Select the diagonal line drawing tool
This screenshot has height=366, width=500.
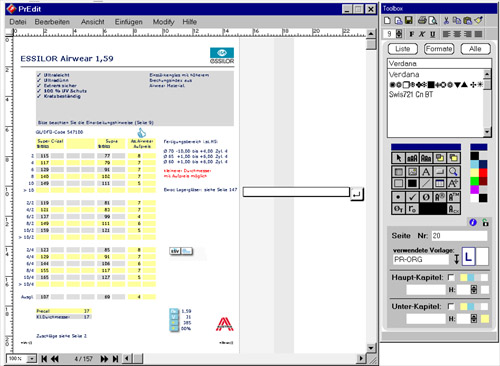click(426, 183)
